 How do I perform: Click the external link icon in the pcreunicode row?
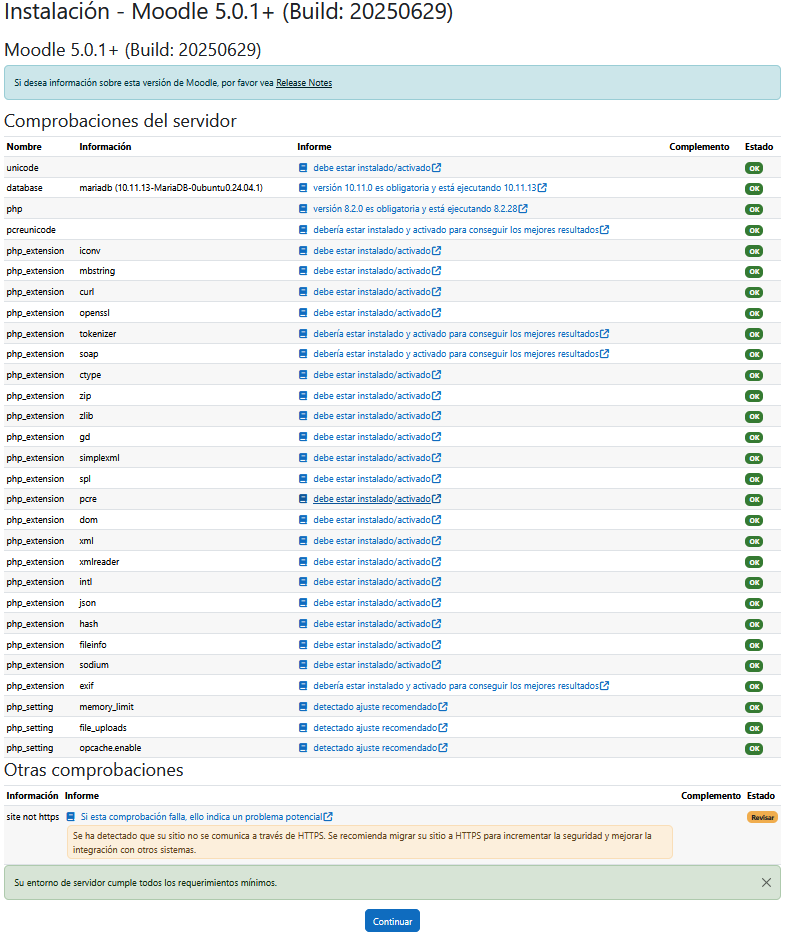coord(604,230)
